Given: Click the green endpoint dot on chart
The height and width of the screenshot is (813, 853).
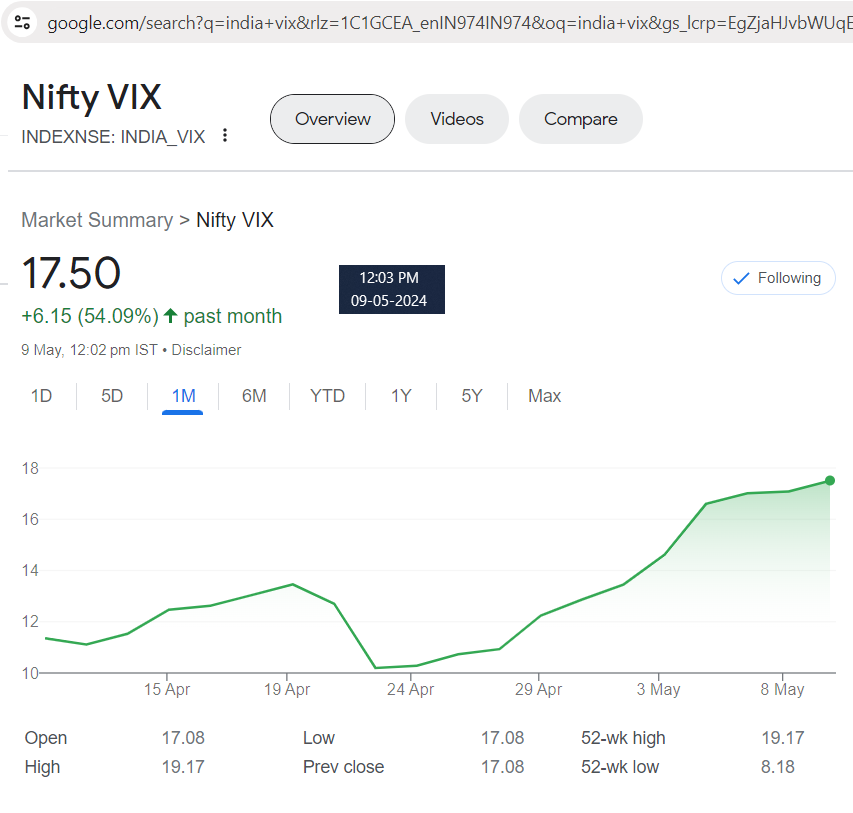Looking at the screenshot, I should [830, 481].
